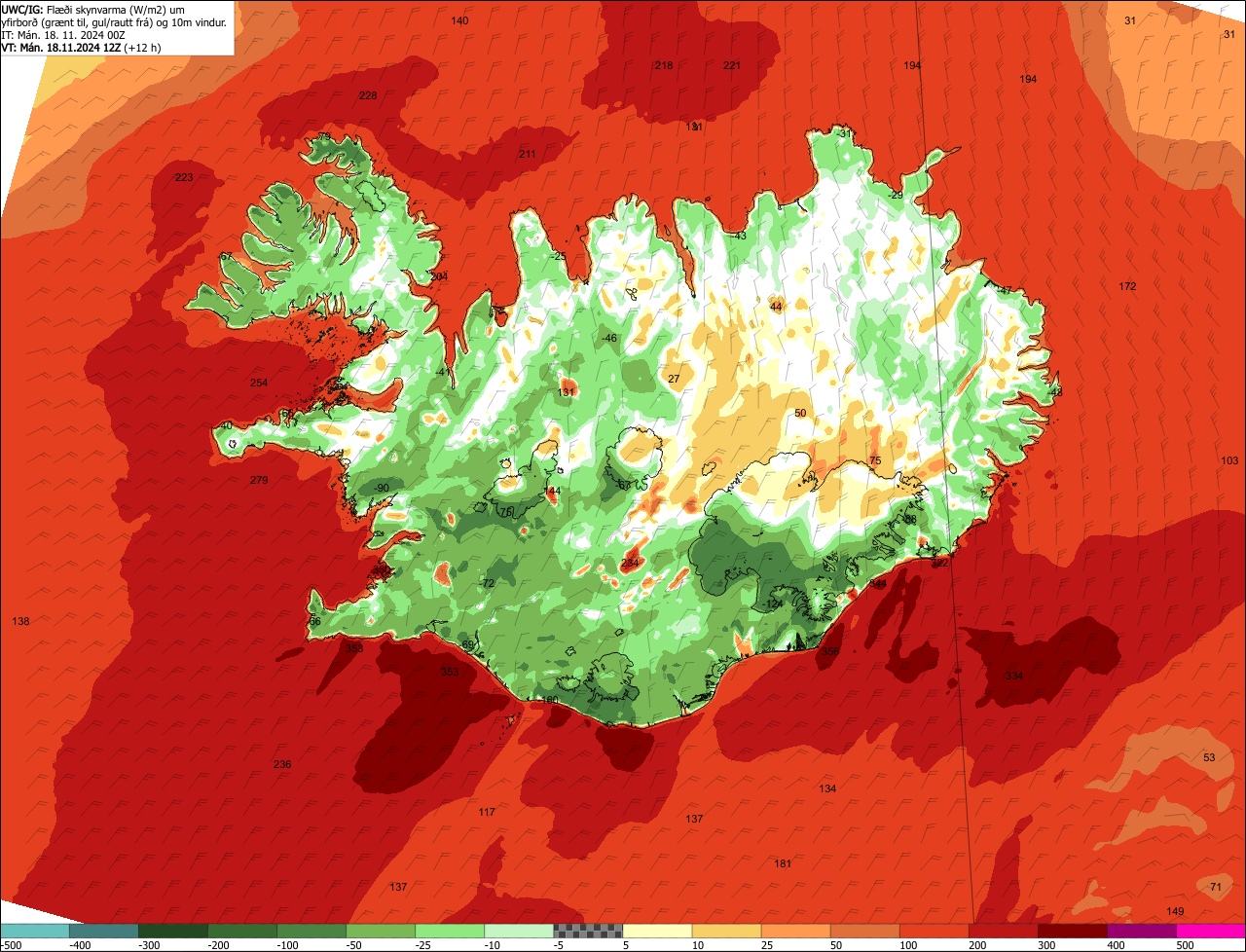
Task: Select the darkest green -300 to -200 legend swatch
Action: click(x=172, y=931)
